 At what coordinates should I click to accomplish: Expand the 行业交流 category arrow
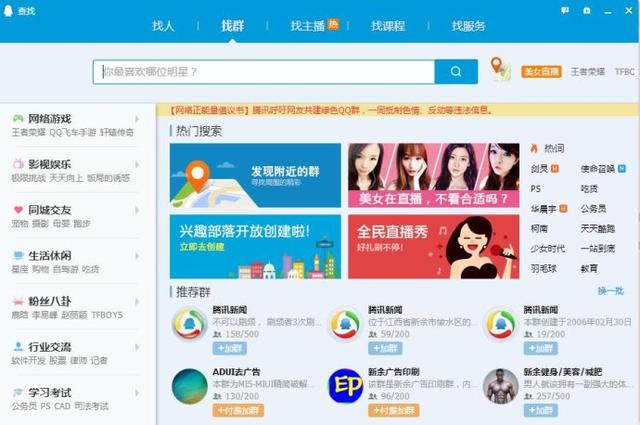137,347
